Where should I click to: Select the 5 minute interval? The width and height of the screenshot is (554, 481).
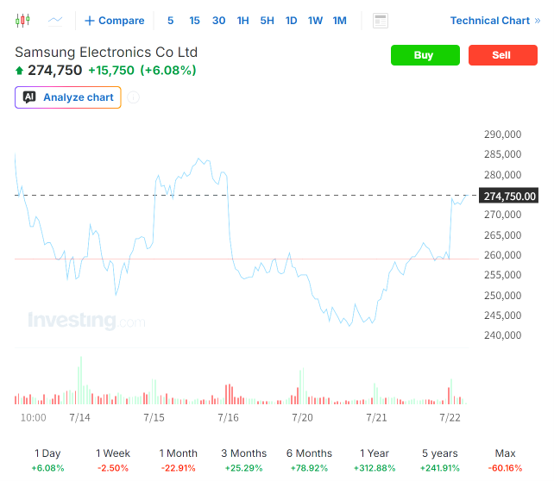click(170, 20)
